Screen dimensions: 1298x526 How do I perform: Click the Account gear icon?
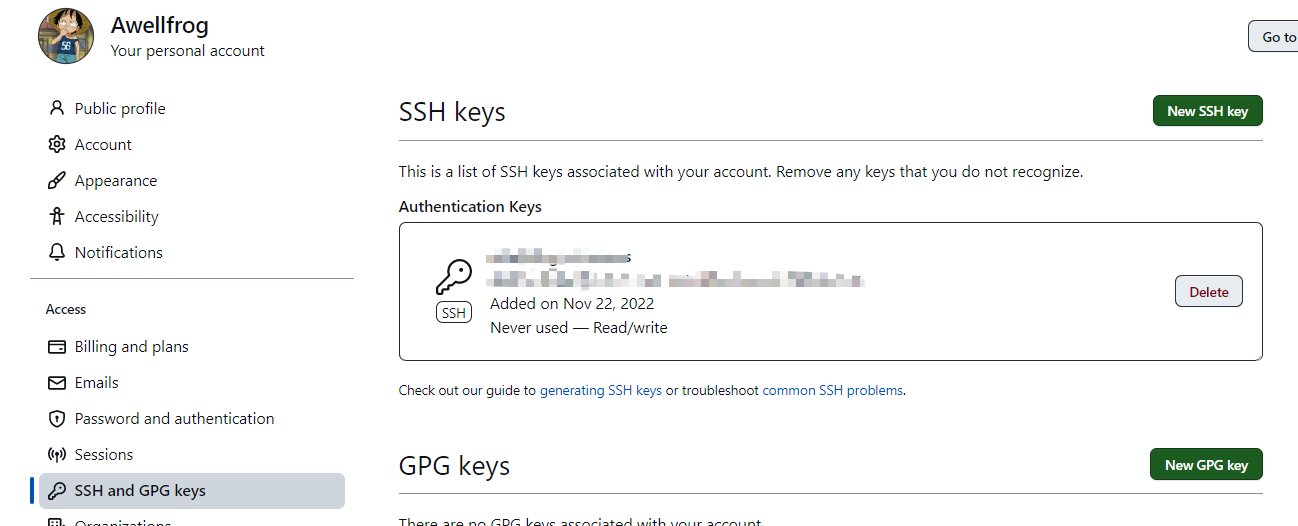pos(57,144)
